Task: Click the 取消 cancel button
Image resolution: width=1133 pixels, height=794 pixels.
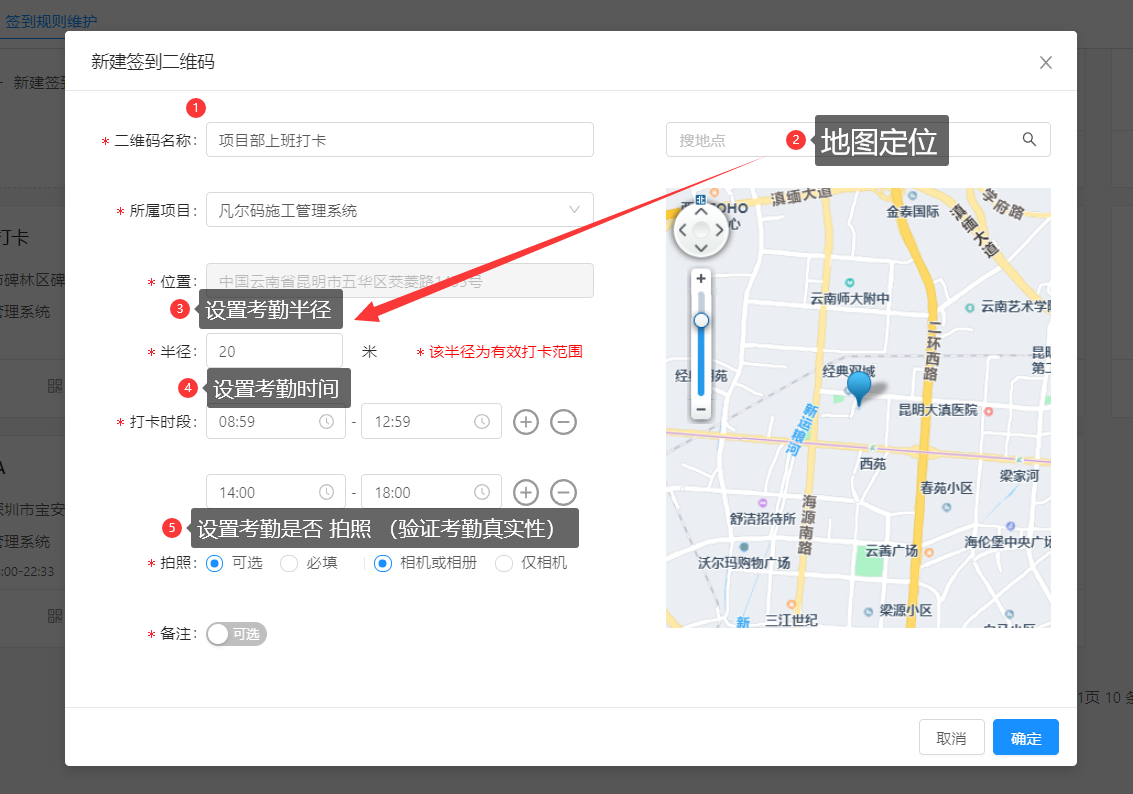Action: pos(951,738)
